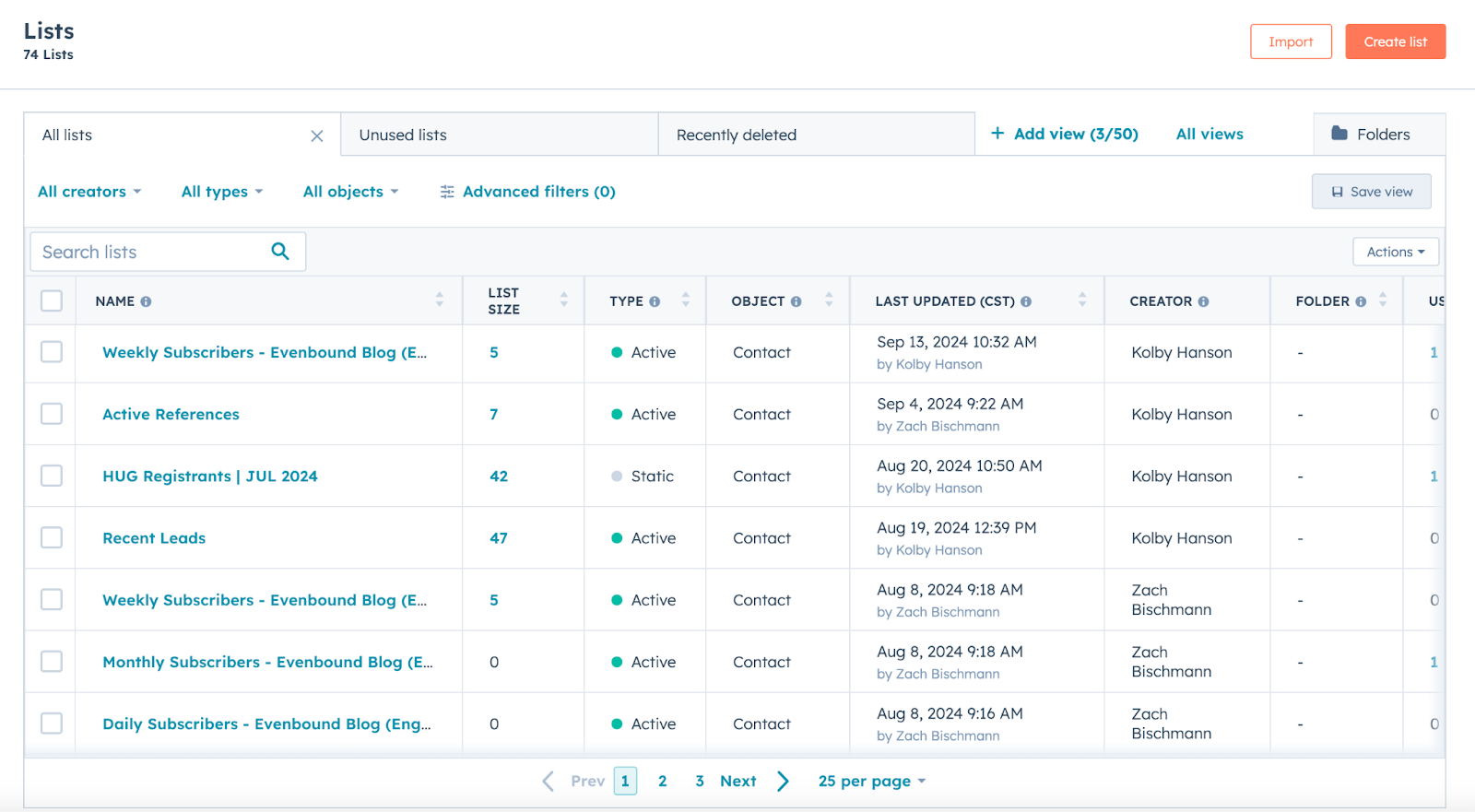Sort by TYPE column arrows
This screenshot has height=812, width=1475.
(686, 300)
